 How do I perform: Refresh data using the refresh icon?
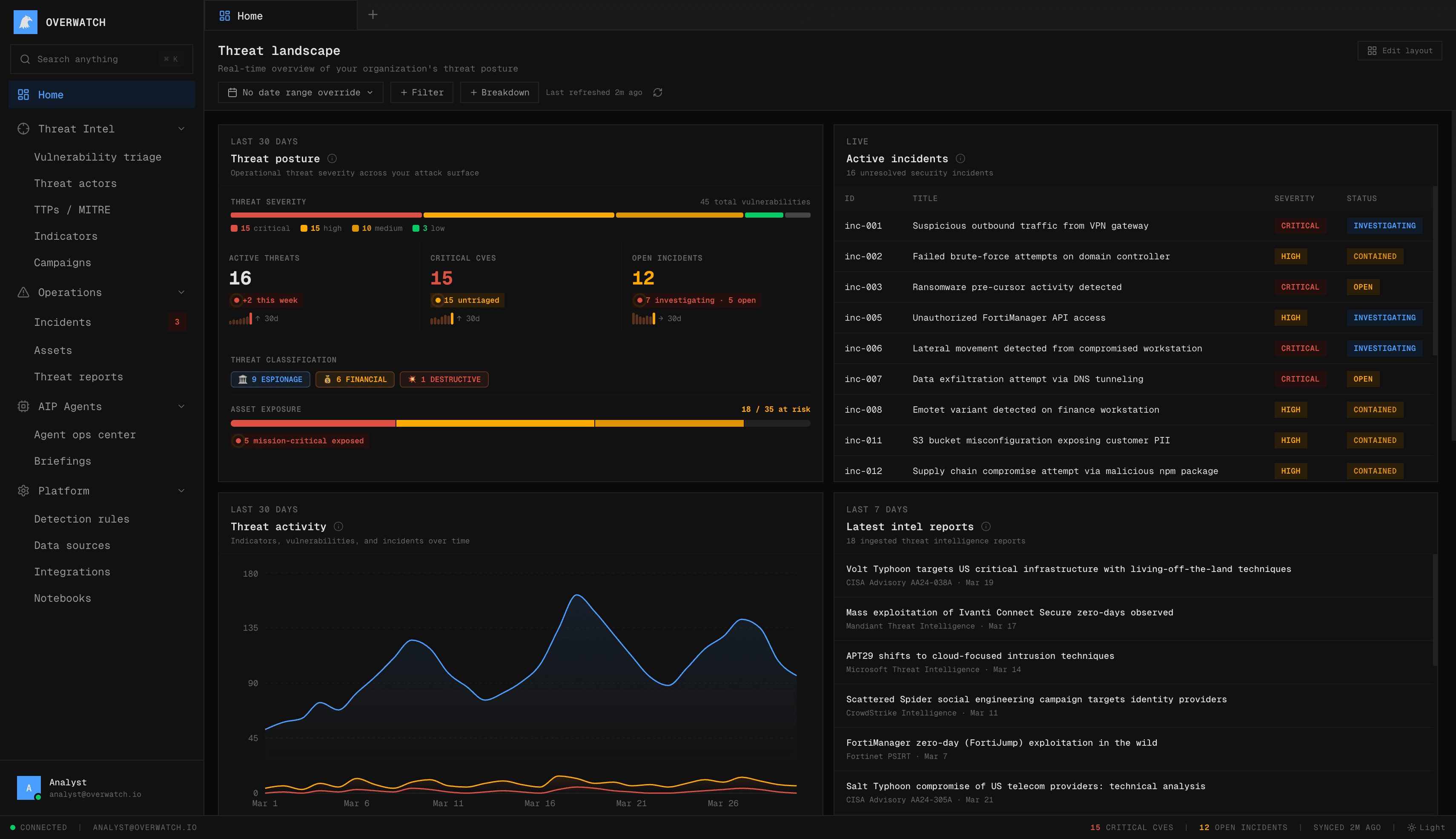pyautogui.click(x=658, y=92)
